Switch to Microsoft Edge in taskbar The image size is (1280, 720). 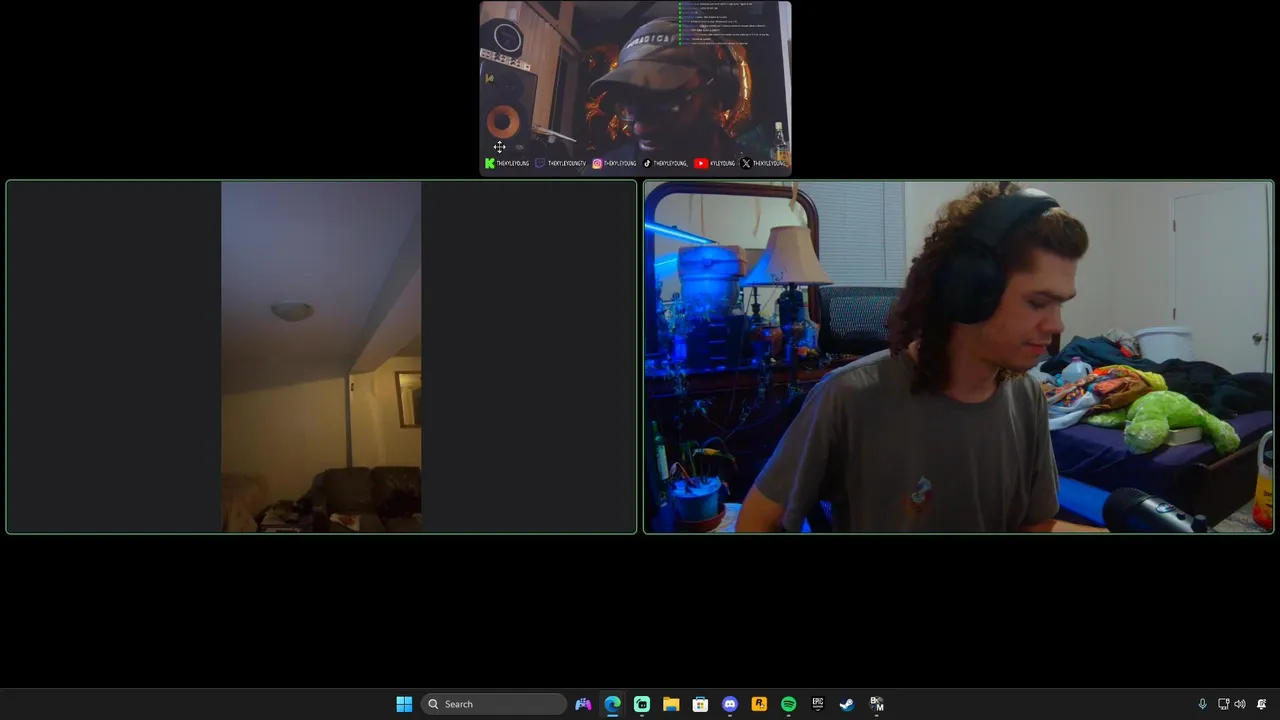pos(612,704)
